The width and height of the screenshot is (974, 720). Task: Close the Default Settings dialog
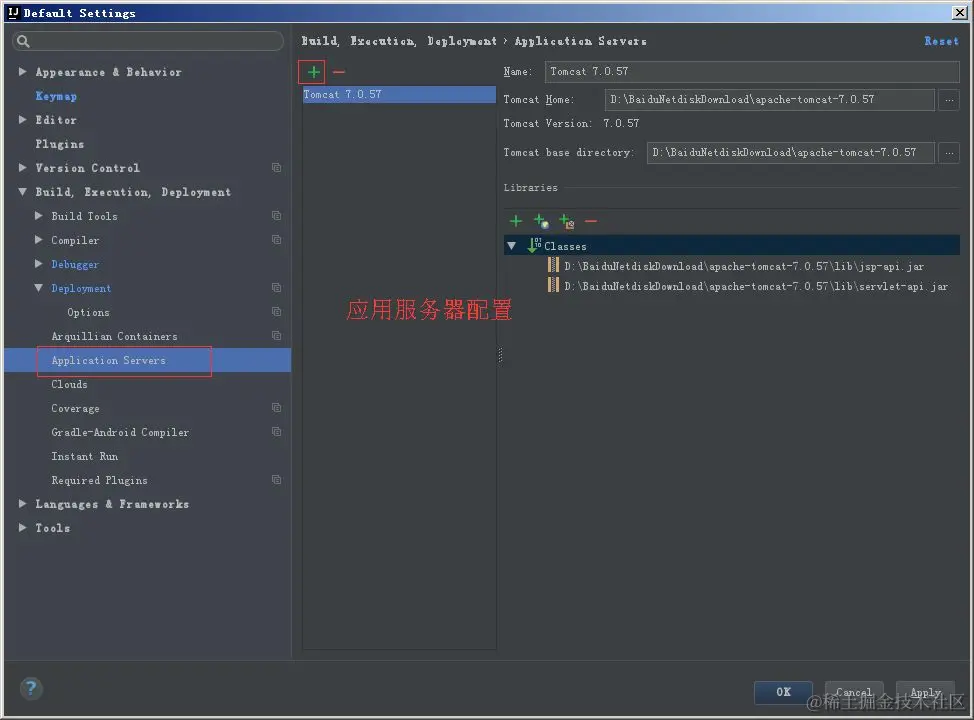pyautogui.click(x=959, y=12)
